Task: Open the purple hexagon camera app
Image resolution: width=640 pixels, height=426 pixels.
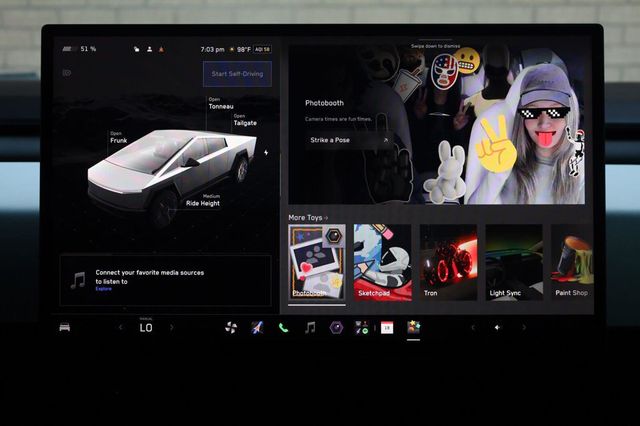Action: pos(336,327)
